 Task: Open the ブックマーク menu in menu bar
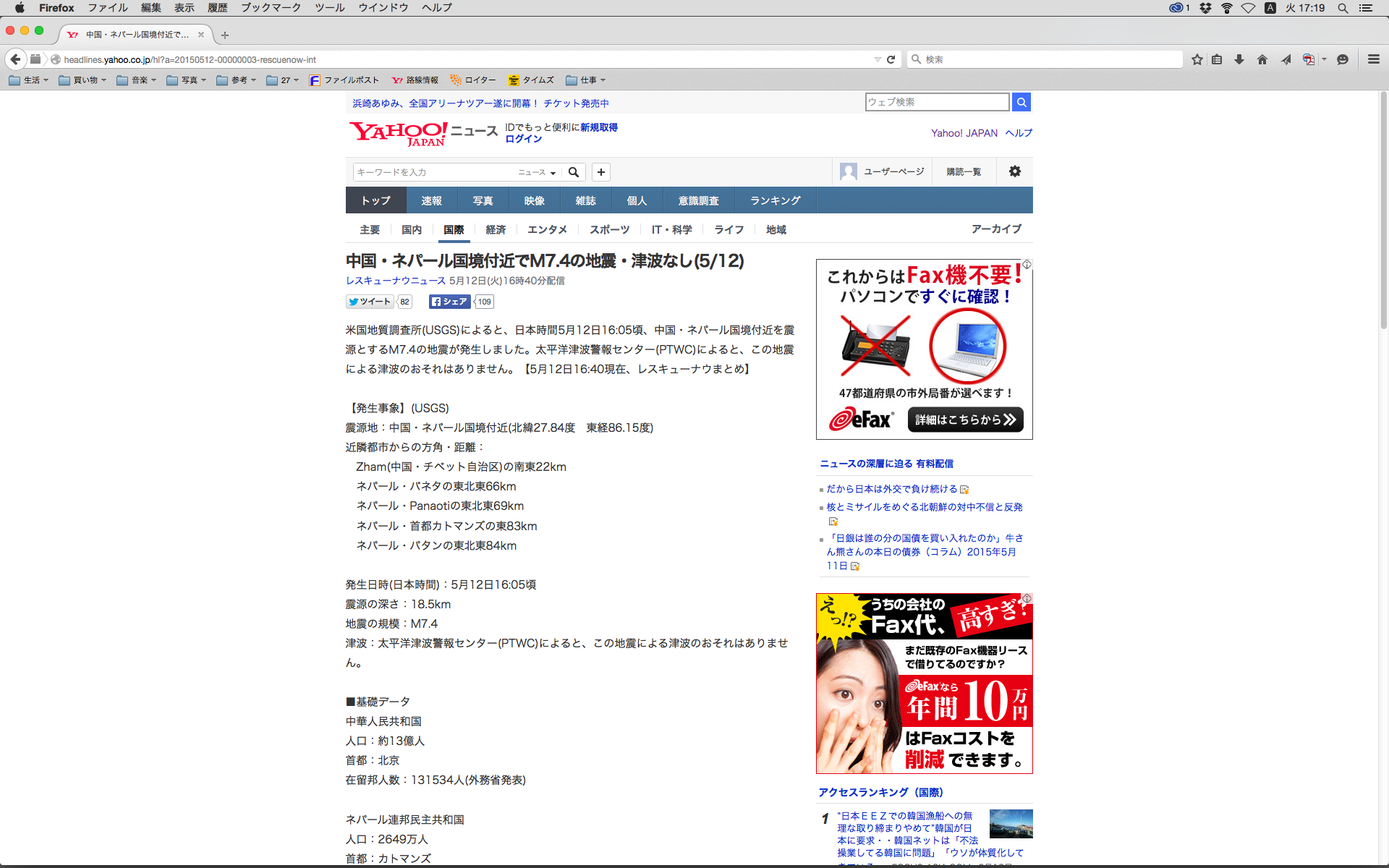coord(271,8)
